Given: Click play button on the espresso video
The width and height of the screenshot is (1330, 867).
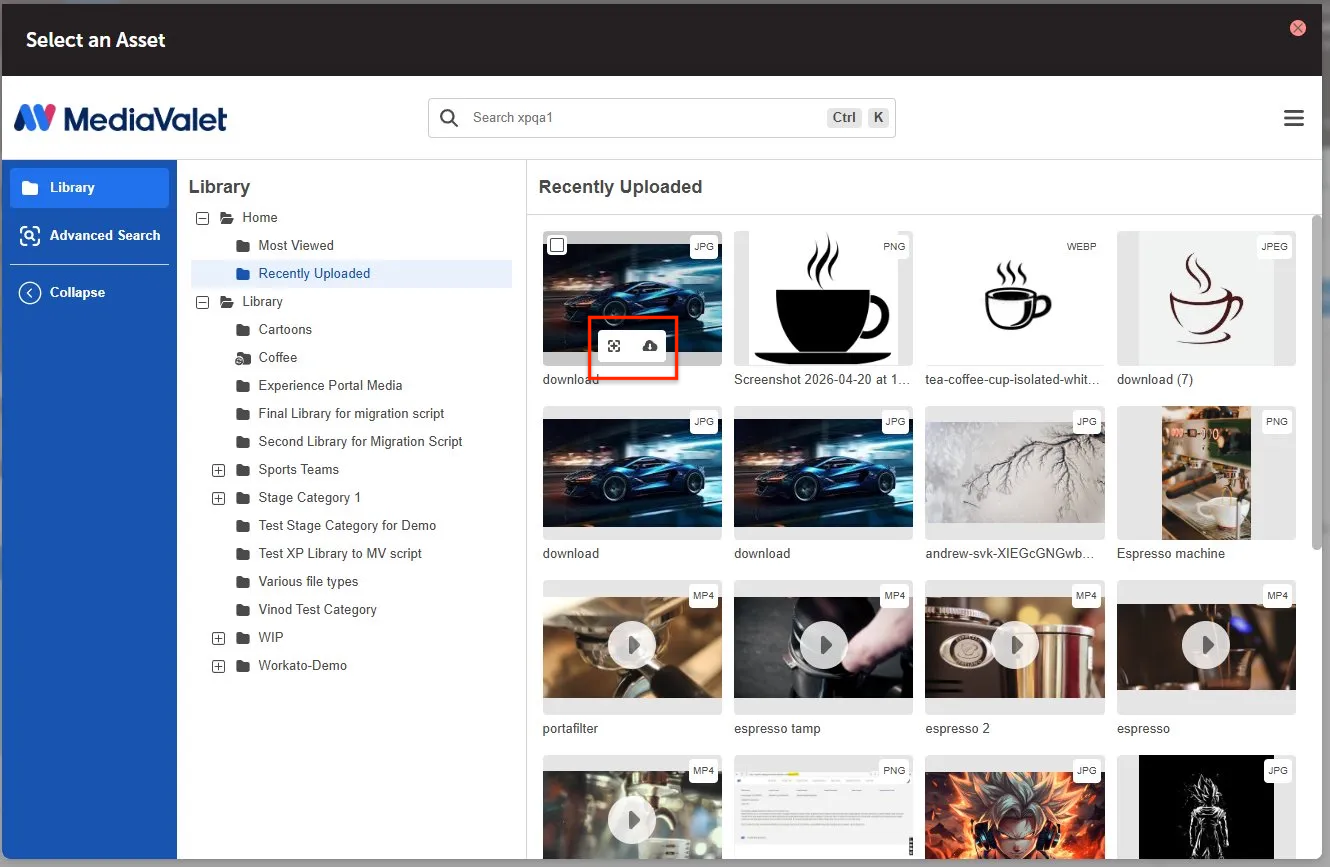Looking at the screenshot, I should (1206, 647).
